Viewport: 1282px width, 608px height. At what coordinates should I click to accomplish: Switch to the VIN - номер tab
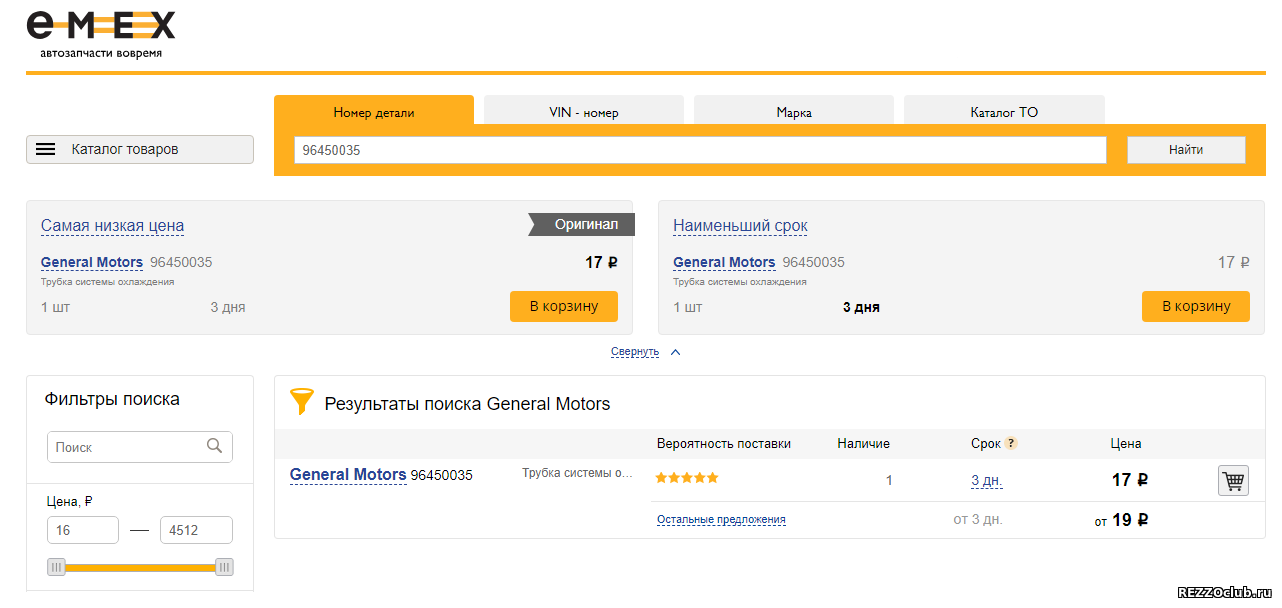pos(584,112)
